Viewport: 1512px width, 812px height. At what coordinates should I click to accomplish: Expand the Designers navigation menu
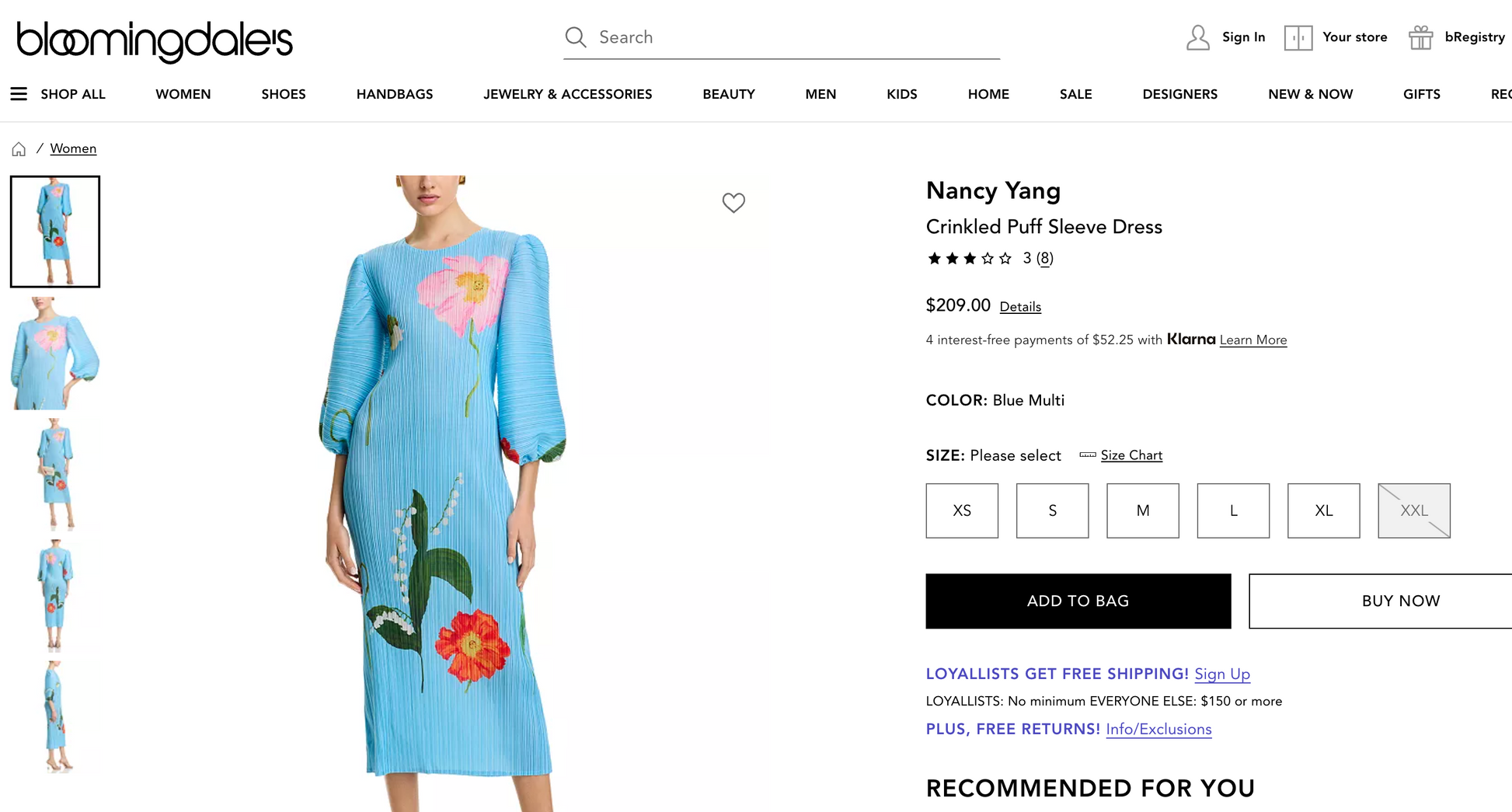(1179, 94)
